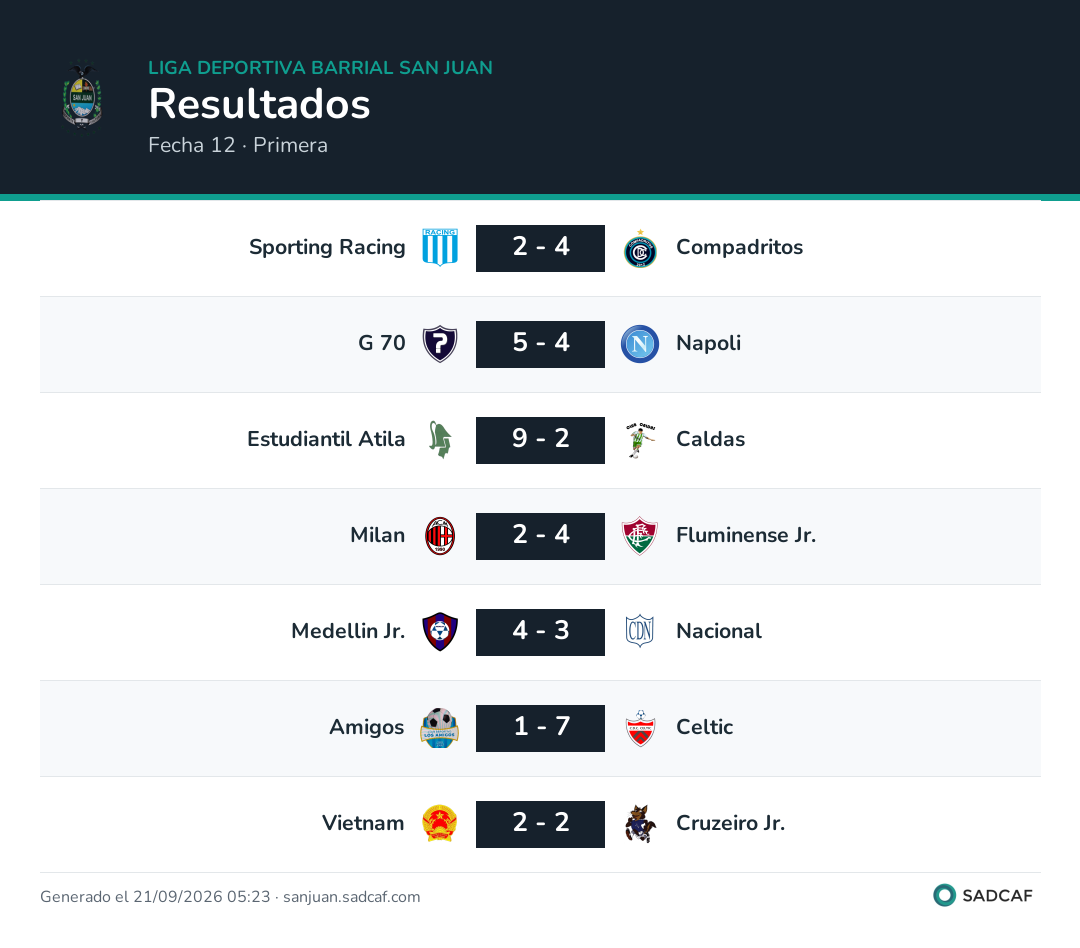This screenshot has height=948, width=1080.
Task: Click the Sporting Racing team crest
Action: [440, 247]
